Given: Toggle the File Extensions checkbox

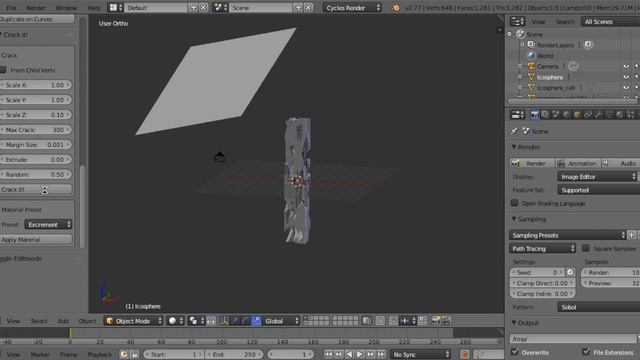Looking at the screenshot, I should [586, 351].
